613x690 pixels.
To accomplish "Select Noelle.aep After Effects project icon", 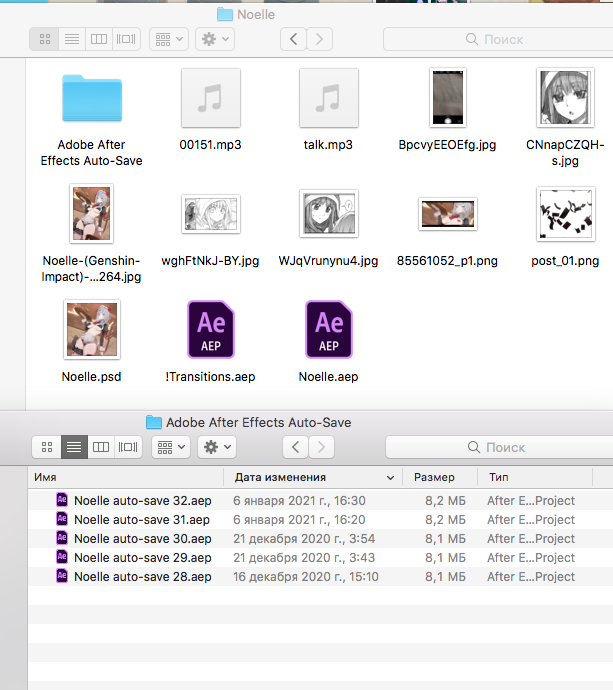I will pyautogui.click(x=329, y=330).
